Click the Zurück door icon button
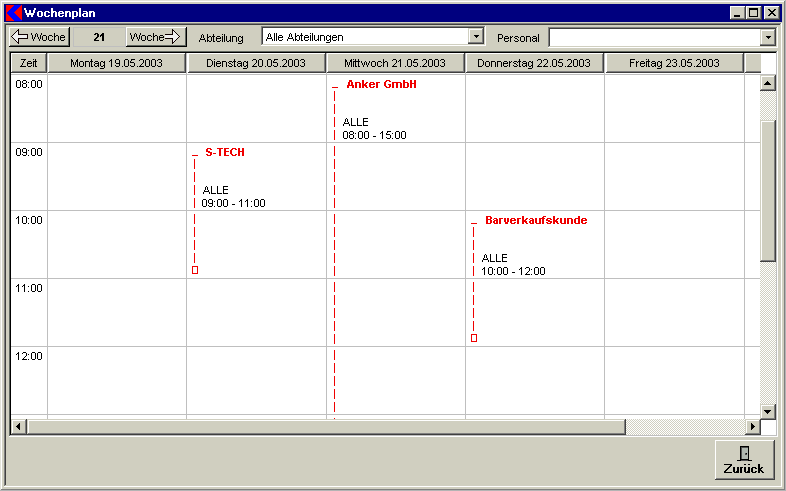The height and width of the screenshot is (491, 786). tap(744, 460)
